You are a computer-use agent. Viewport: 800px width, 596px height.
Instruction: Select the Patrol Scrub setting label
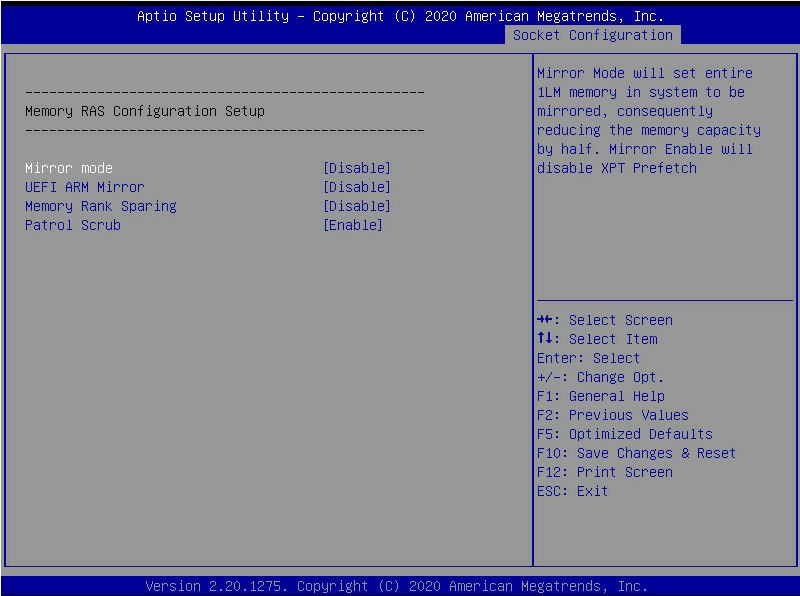(x=73, y=225)
